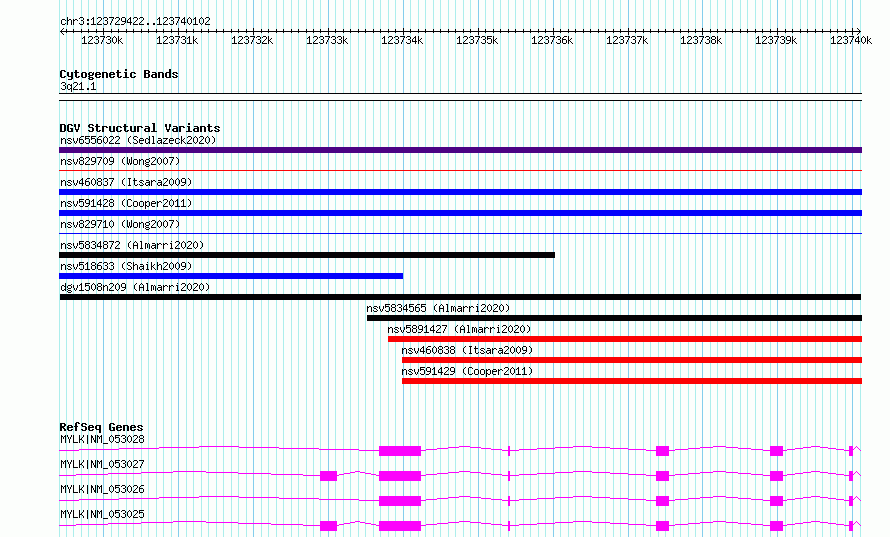Click ruler position 123735k
Image resolution: width=890 pixels, height=537 pixels.
point(477,40)
